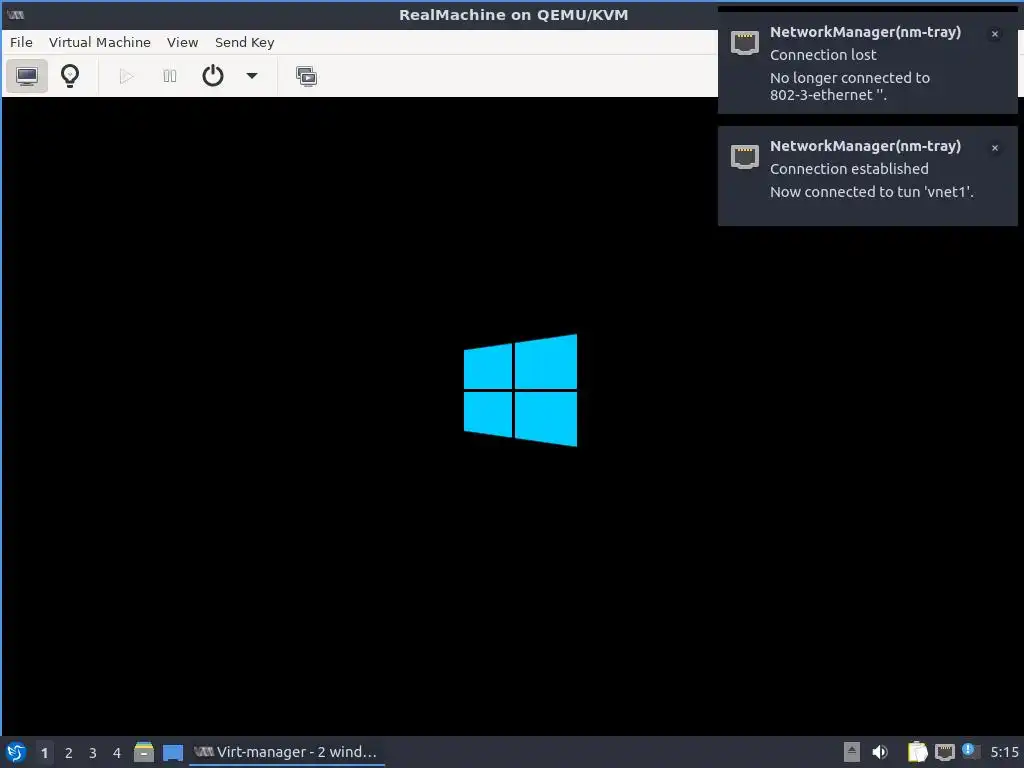Click the 5:15 panel clock
1024x768 pixels.
(x=1004, y=752)
